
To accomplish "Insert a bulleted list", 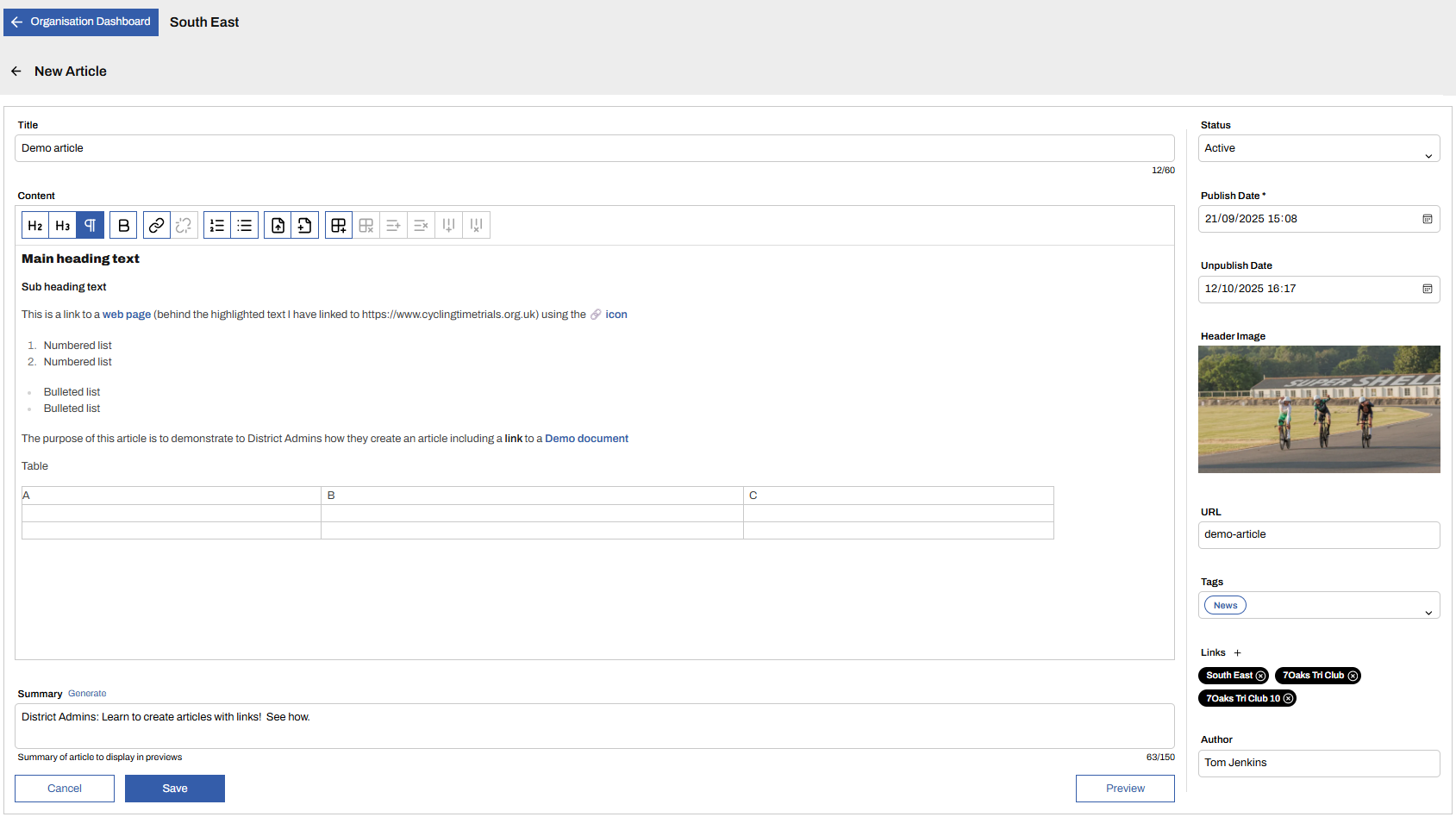I will (x=245, y=226).
